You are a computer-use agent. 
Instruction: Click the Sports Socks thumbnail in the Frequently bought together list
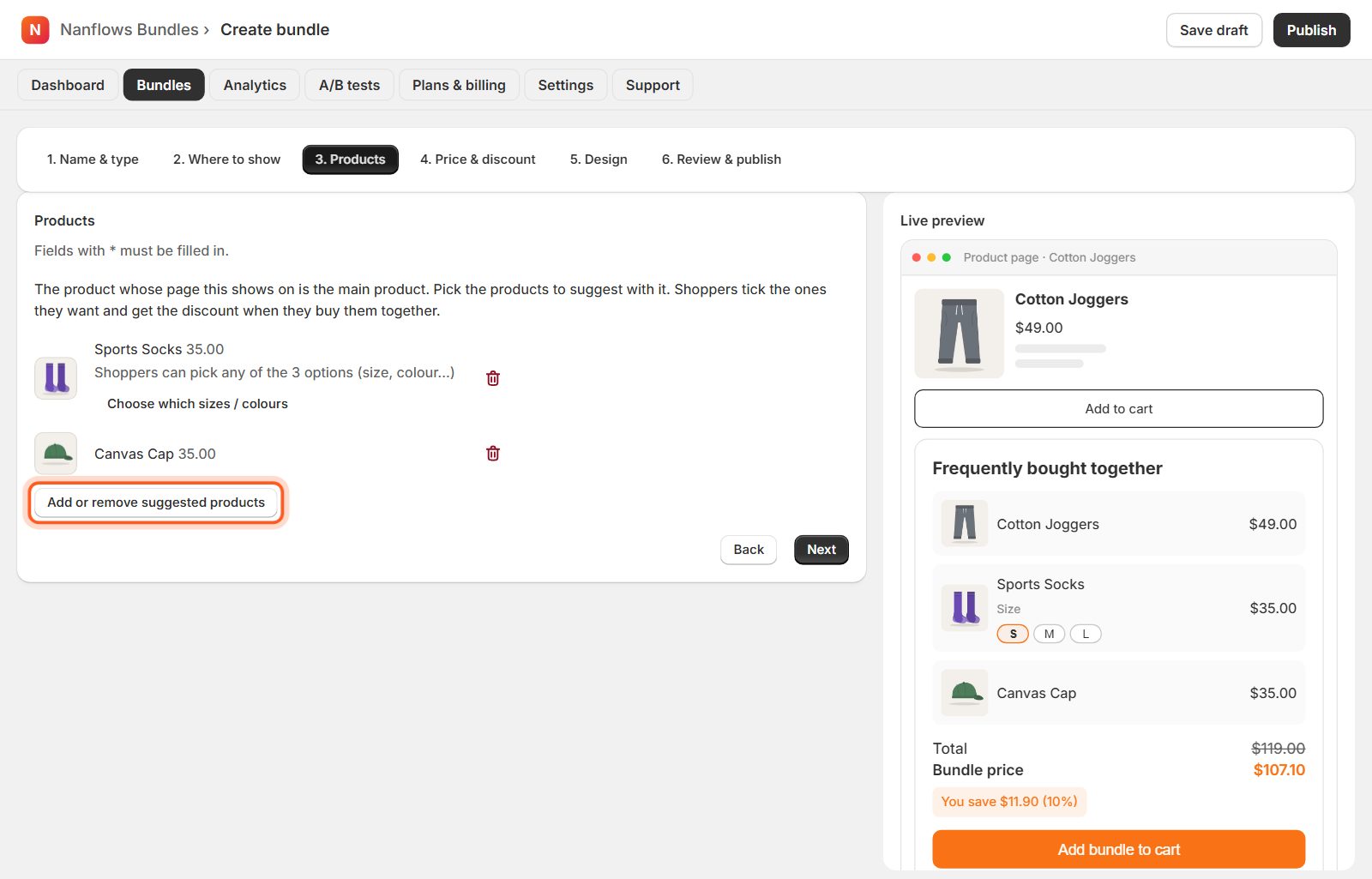[965, 608]
